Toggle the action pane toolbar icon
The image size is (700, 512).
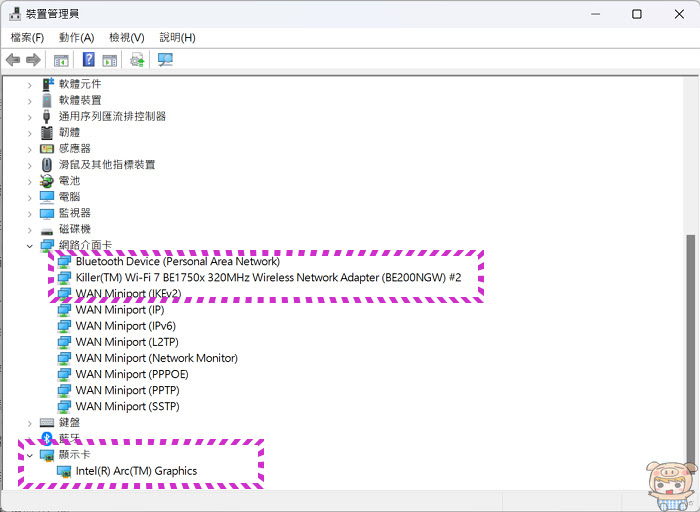pos(109,60)
